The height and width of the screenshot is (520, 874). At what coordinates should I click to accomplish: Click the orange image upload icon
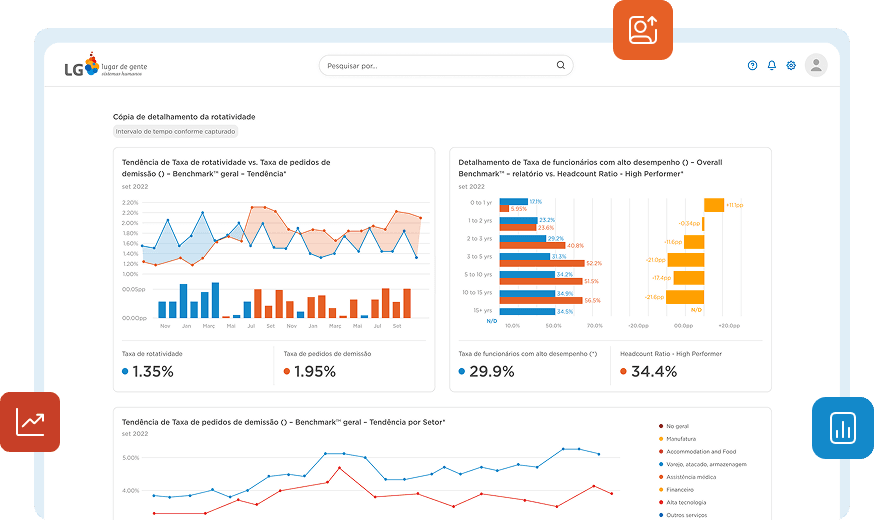643,30
